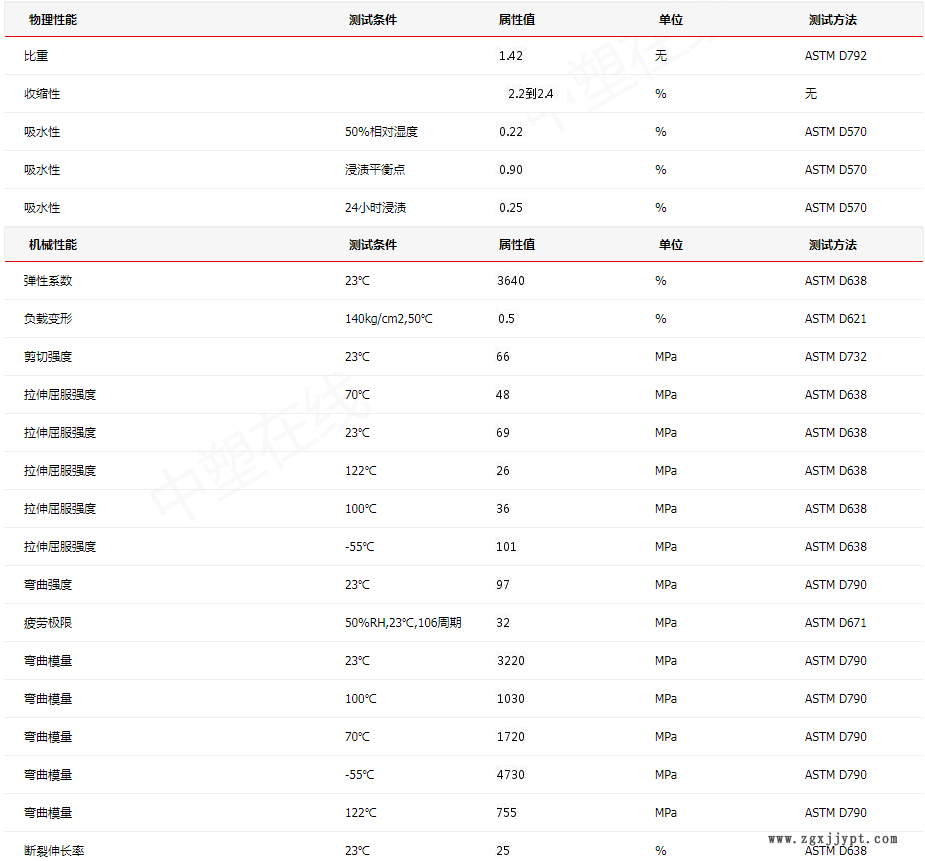This screenshot has width=925, height=861.
Task: Click the 36 tensile yield value
Action: 503,509
